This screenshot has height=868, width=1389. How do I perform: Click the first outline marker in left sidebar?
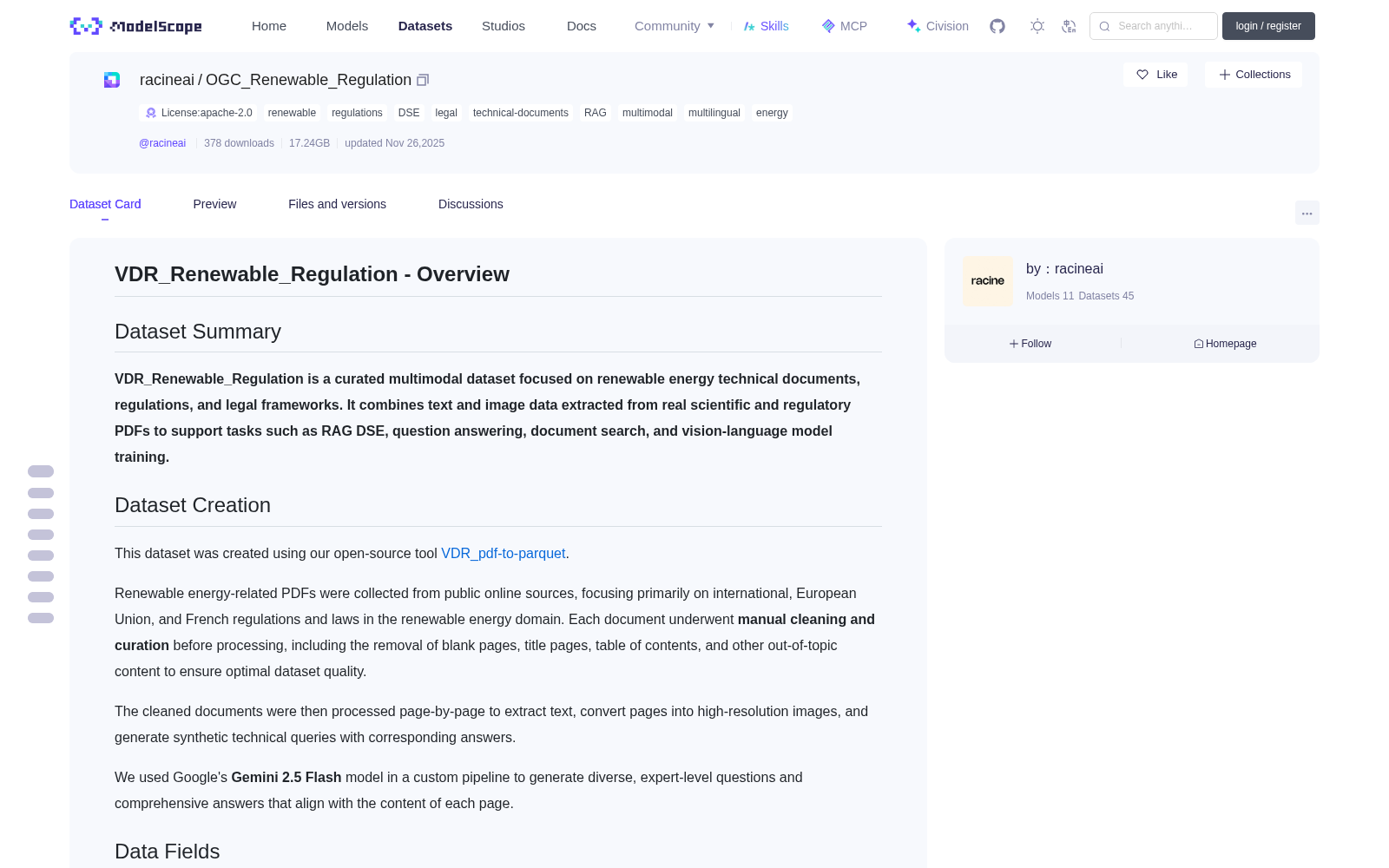click(41, 471)
